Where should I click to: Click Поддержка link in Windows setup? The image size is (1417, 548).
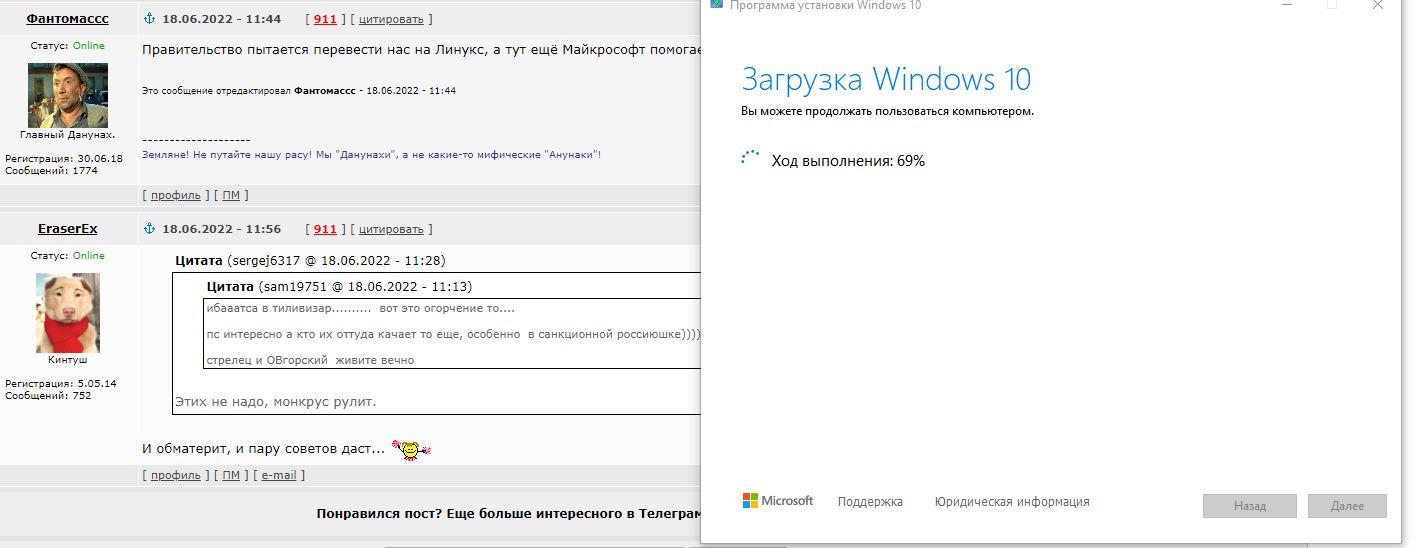[870, 502]
